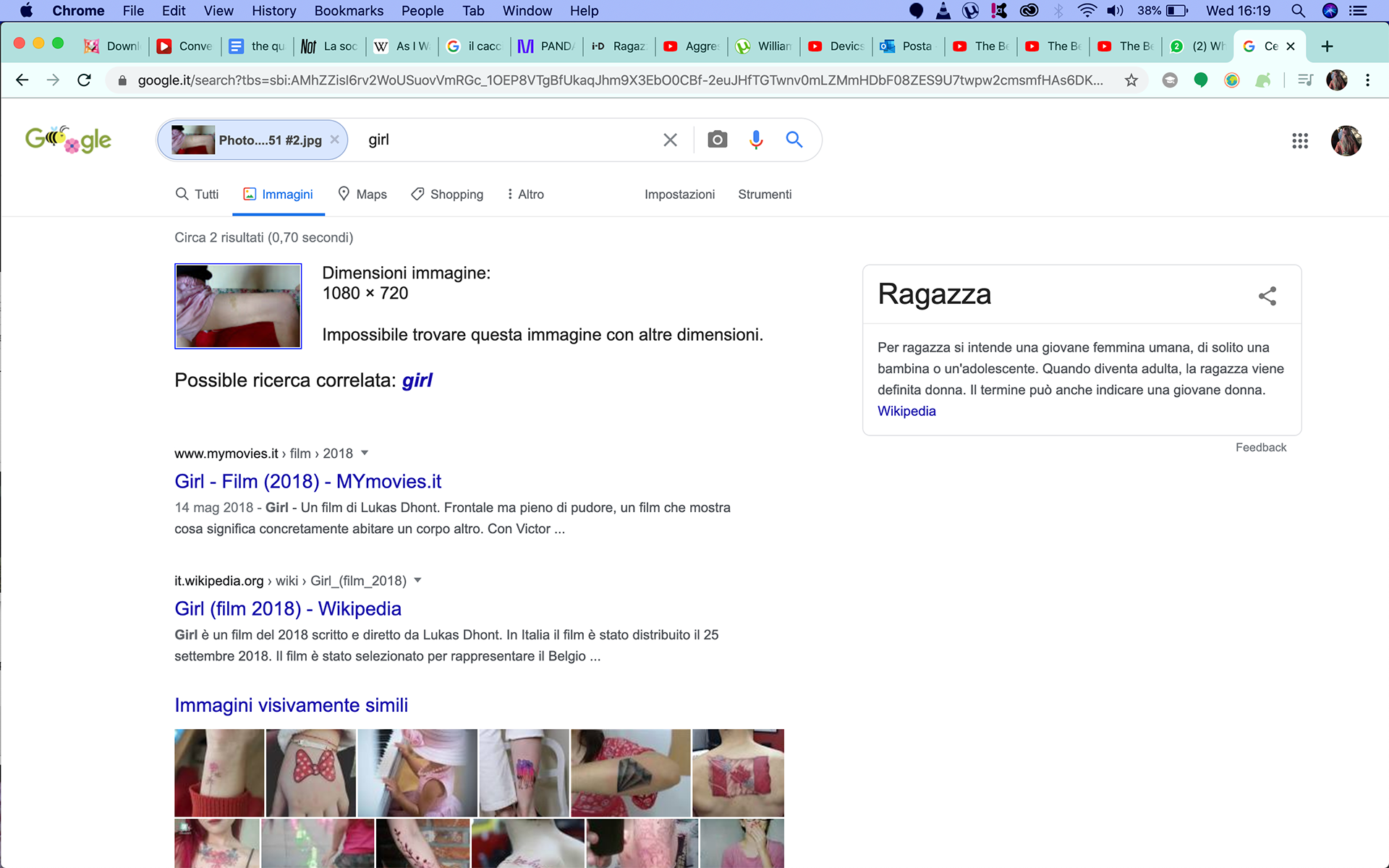Click the green extension icon in toolbar
The image size is (1389, 868).
[x=1201, y=80]
